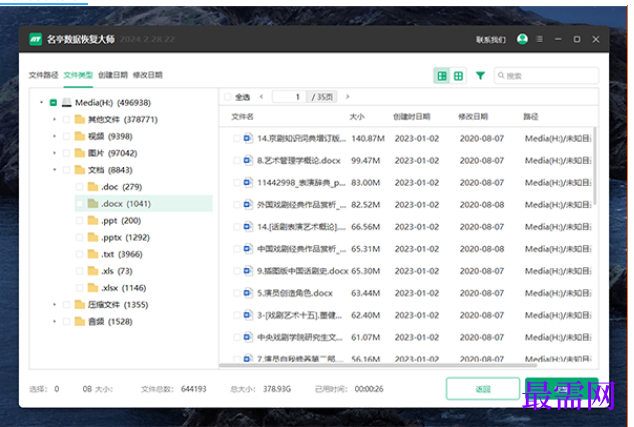The width and height of the screenshot is (634, 427).
Task: Select file 14.[话剧表演艺术概论] row name
Action: tap(301, 226)
